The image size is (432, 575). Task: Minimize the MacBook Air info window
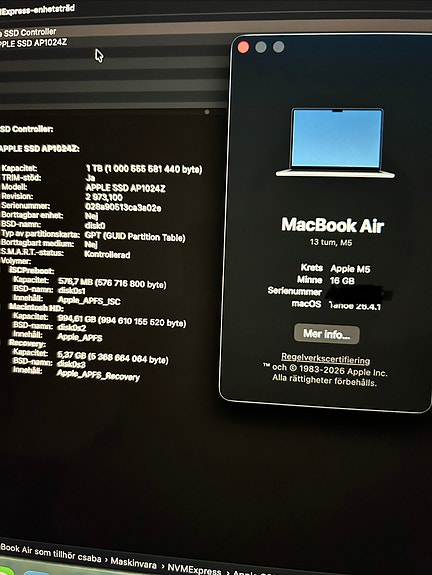pyautogui.click(x=261, y=47)
